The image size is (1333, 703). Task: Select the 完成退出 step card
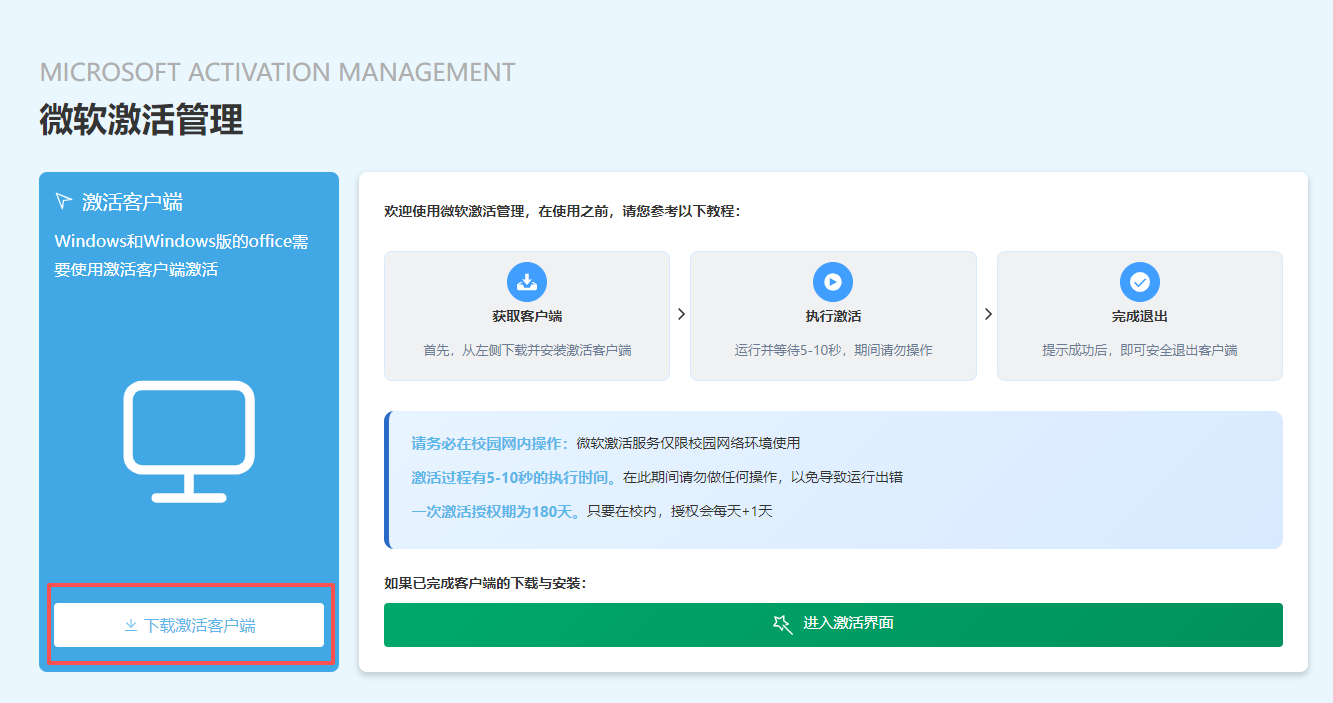1140,316
